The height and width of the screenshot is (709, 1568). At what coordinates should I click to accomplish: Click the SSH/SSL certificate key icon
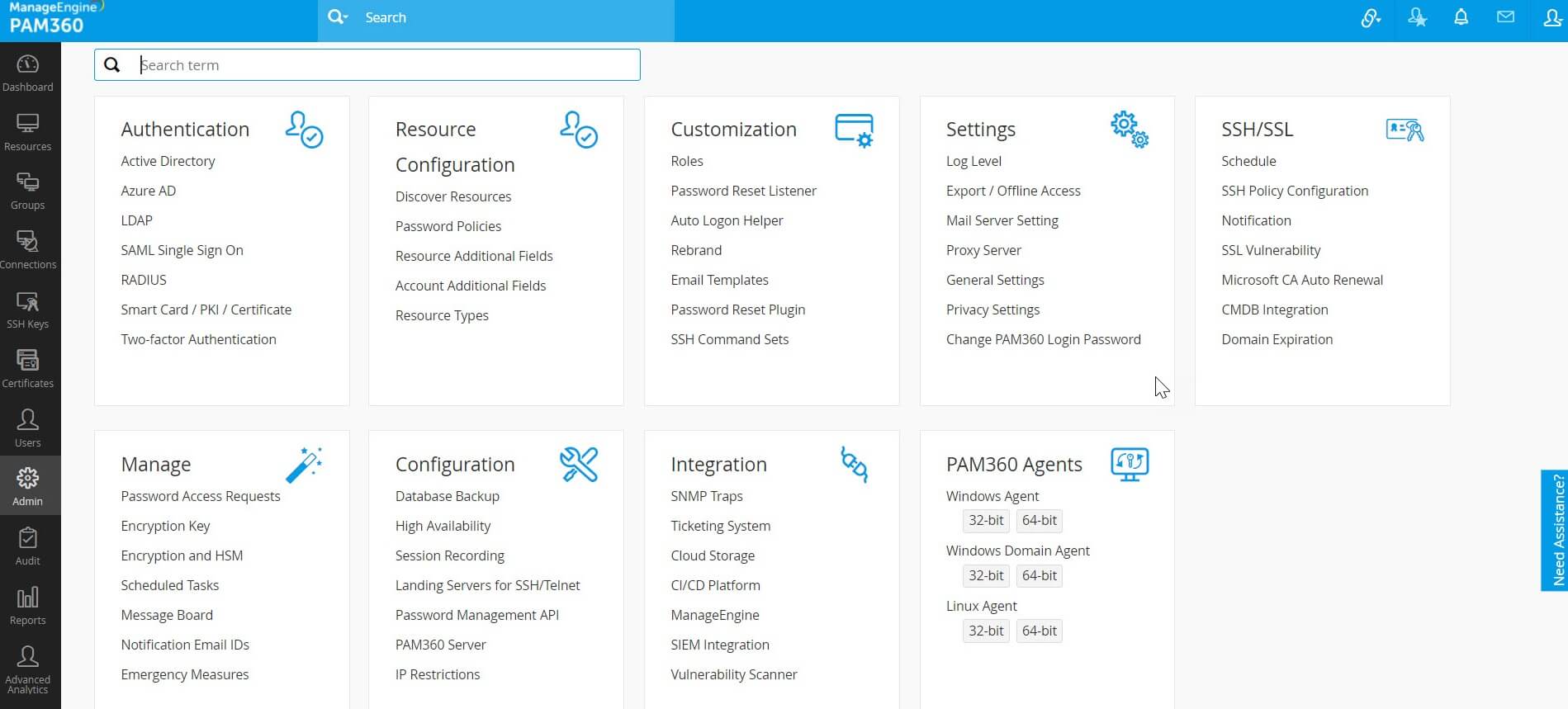click(1405, 130)
